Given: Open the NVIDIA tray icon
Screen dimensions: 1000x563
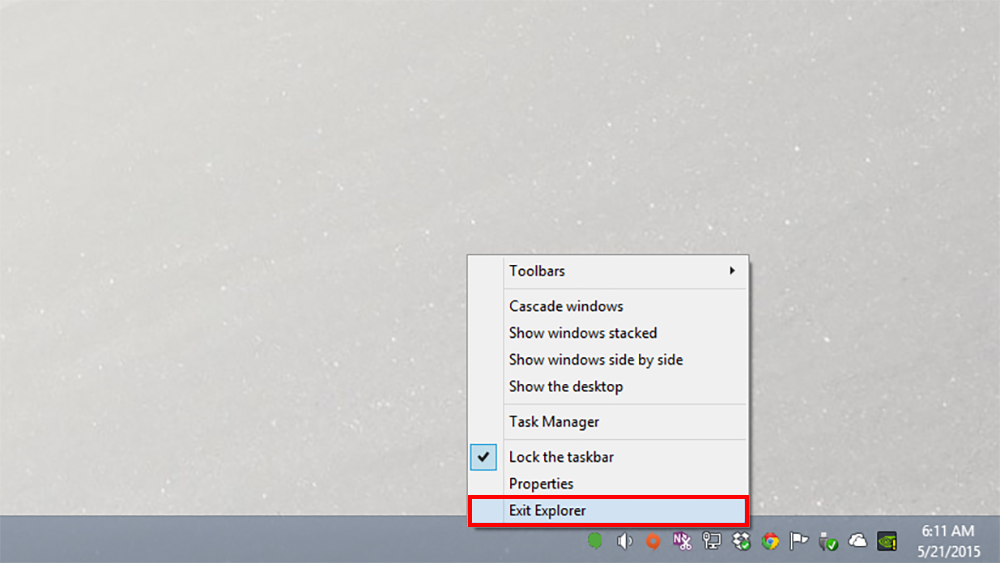Looking at the screenshot, I should pos(886,541).
